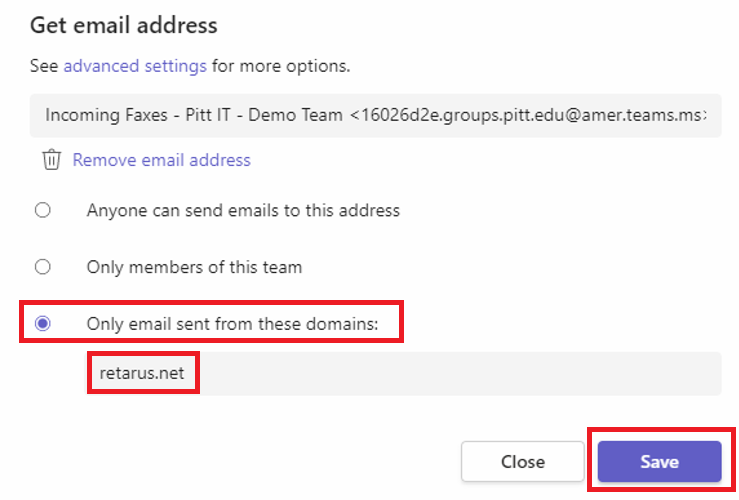Click the Only members of this team label

coord(194,267)
